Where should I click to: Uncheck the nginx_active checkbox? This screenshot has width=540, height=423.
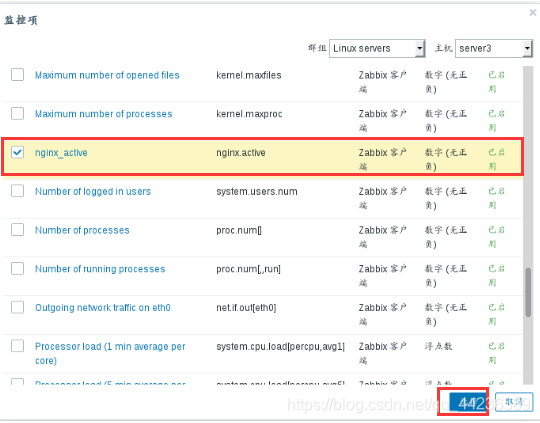[17, 152]
